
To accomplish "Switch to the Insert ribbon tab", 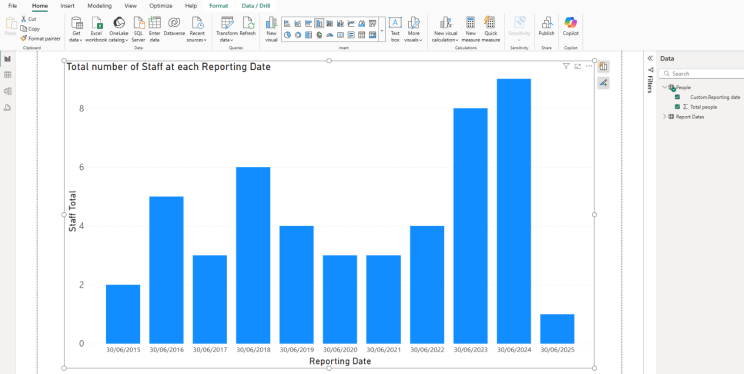I will pyautogui.click(x=67, y=6).
